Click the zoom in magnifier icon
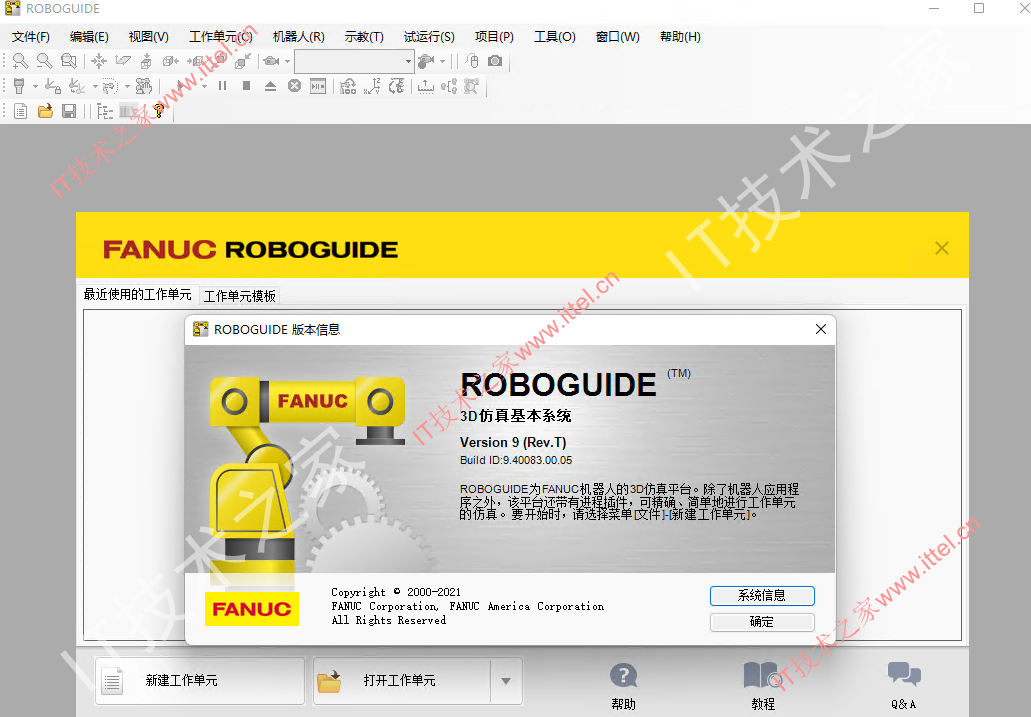This screenshot has height=717, width=1031. coord(20,61)
